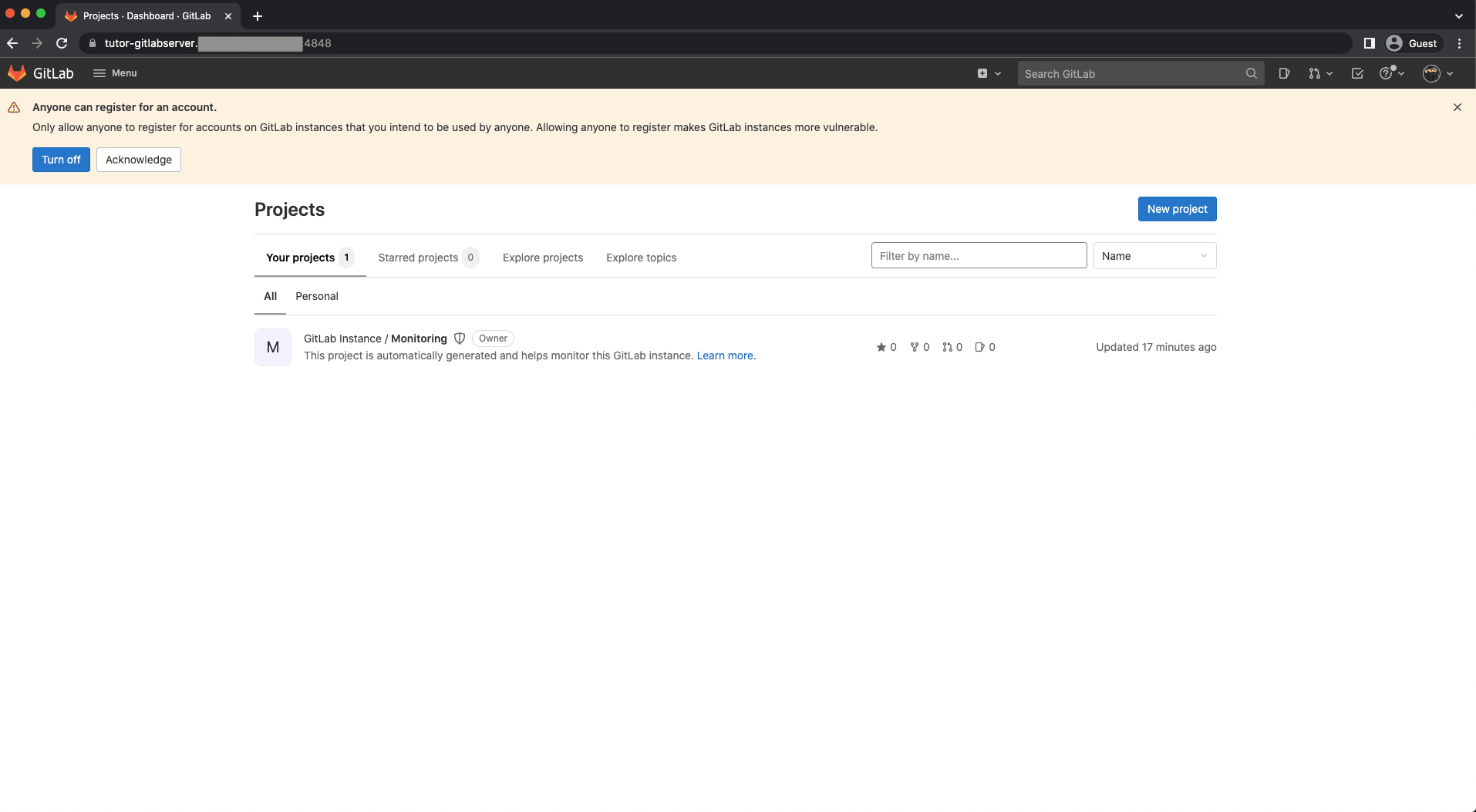Click the Owner badge
The image size is (1476, 812).
[x=493, y=339]
